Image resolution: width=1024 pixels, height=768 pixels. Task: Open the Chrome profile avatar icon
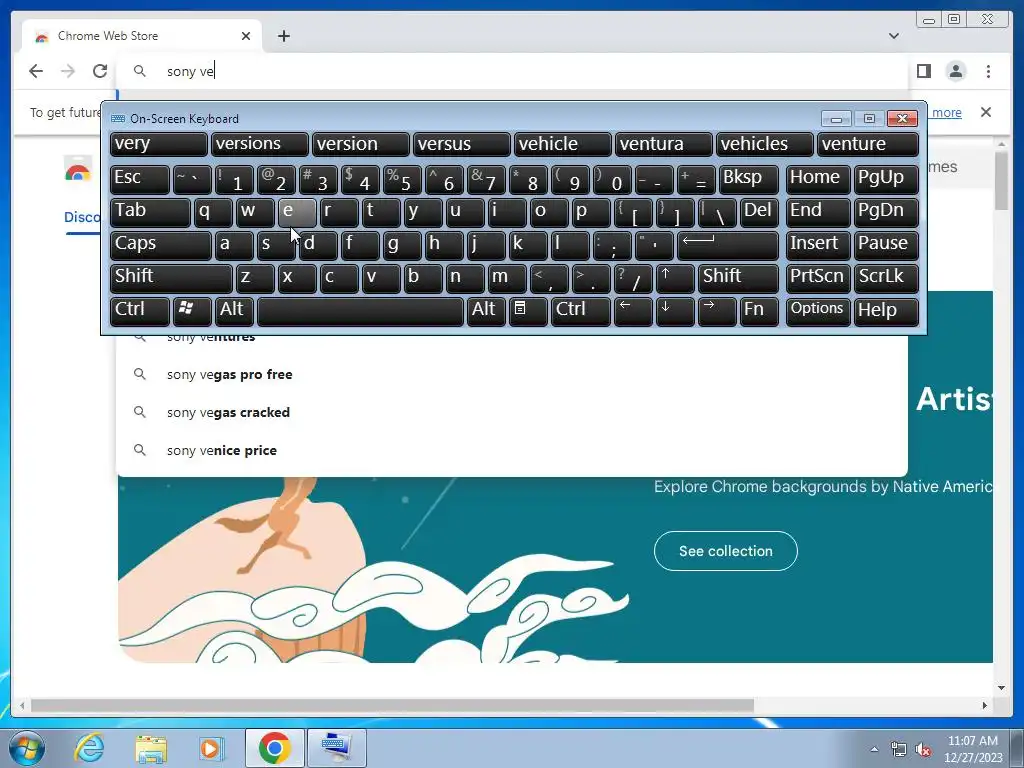point(956,71)
